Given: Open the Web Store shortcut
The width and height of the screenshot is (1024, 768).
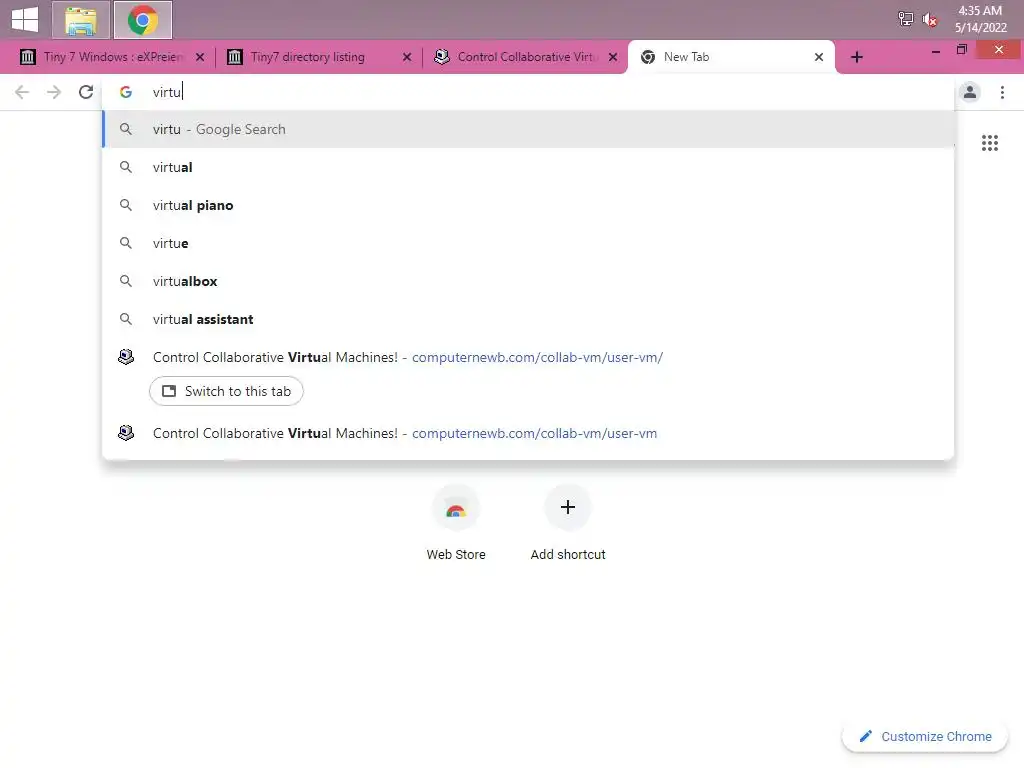Looking at the screenshot, I should click(x=456, y=524).
